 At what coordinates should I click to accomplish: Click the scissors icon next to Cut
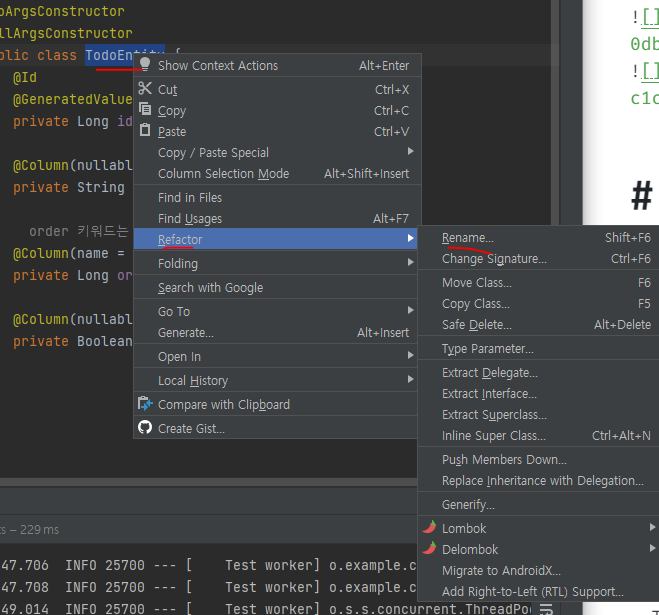pos(145,89)
